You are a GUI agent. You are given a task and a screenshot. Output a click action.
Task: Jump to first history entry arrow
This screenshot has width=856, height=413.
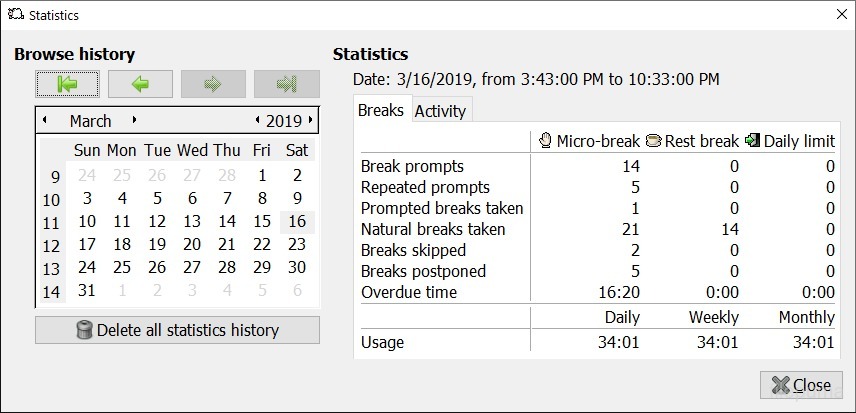68,84
